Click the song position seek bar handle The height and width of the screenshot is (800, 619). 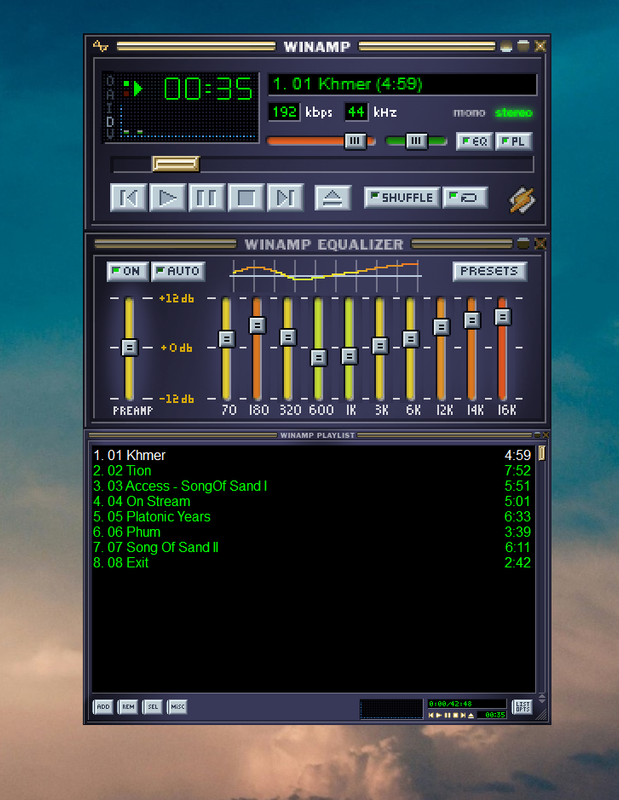(176, 164)
